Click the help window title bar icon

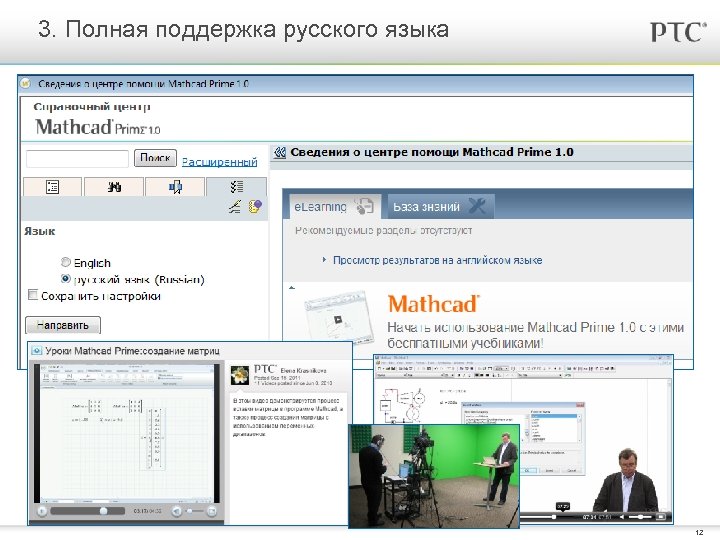[26, 84]
